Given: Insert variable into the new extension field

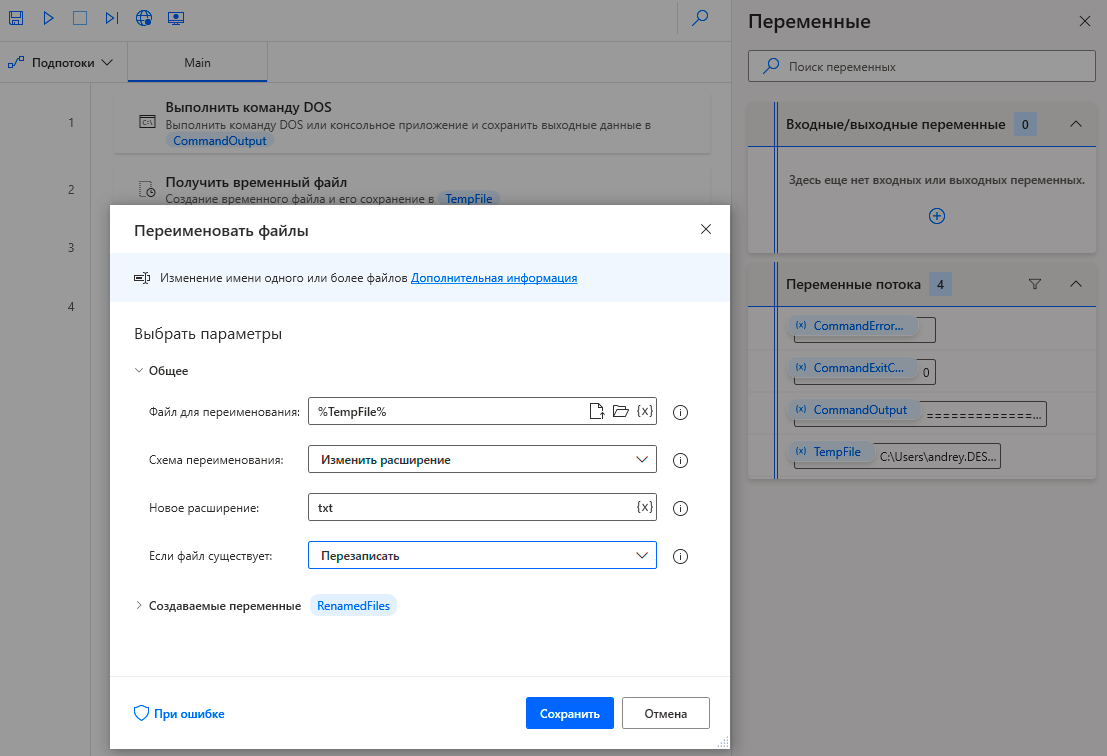Looking at the screenshot, I should click(645, 507).
